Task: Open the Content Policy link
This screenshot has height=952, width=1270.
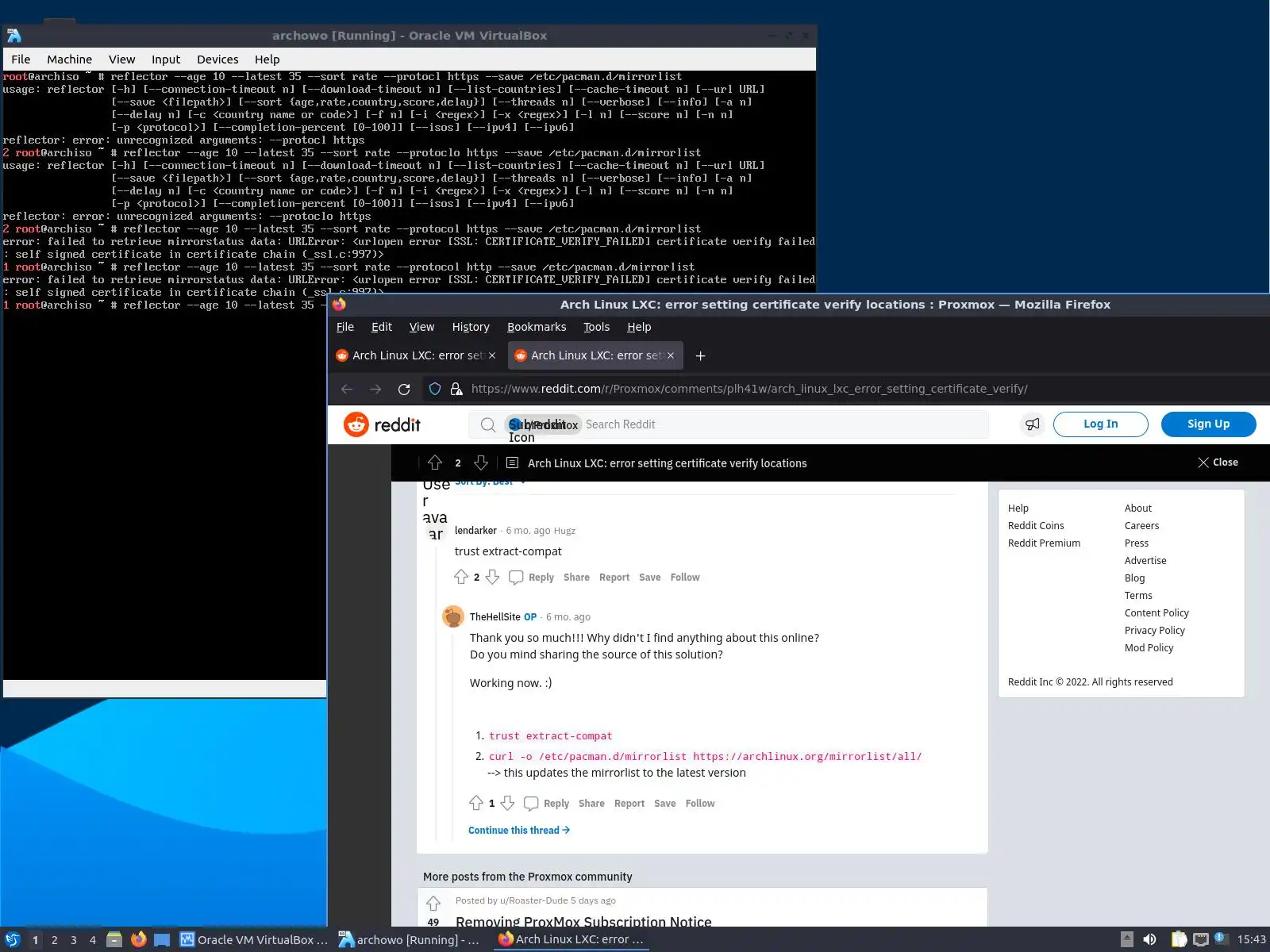Action: [x=1156, y=613]
